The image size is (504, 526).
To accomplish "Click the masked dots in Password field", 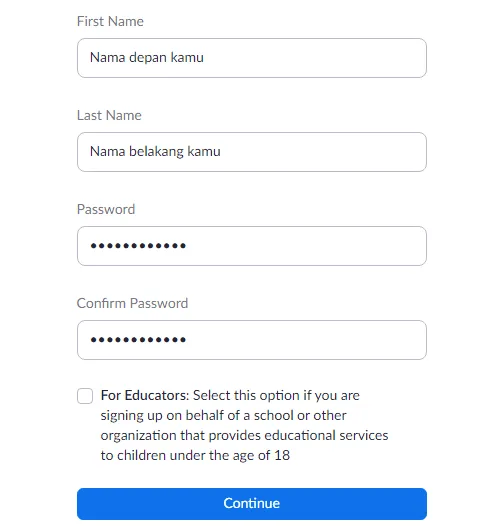I will pyautogui.click(x=138, y=246).
